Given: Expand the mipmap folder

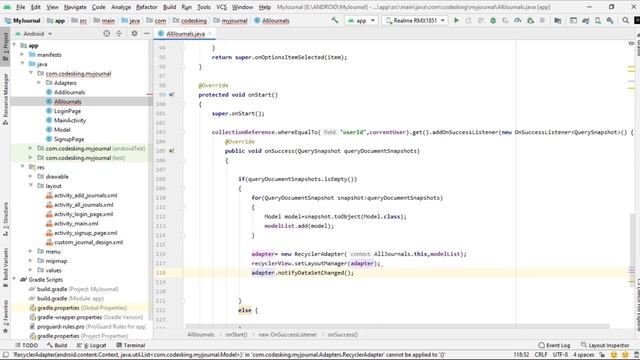Looking at the screenshot, I should coord(31,261).
